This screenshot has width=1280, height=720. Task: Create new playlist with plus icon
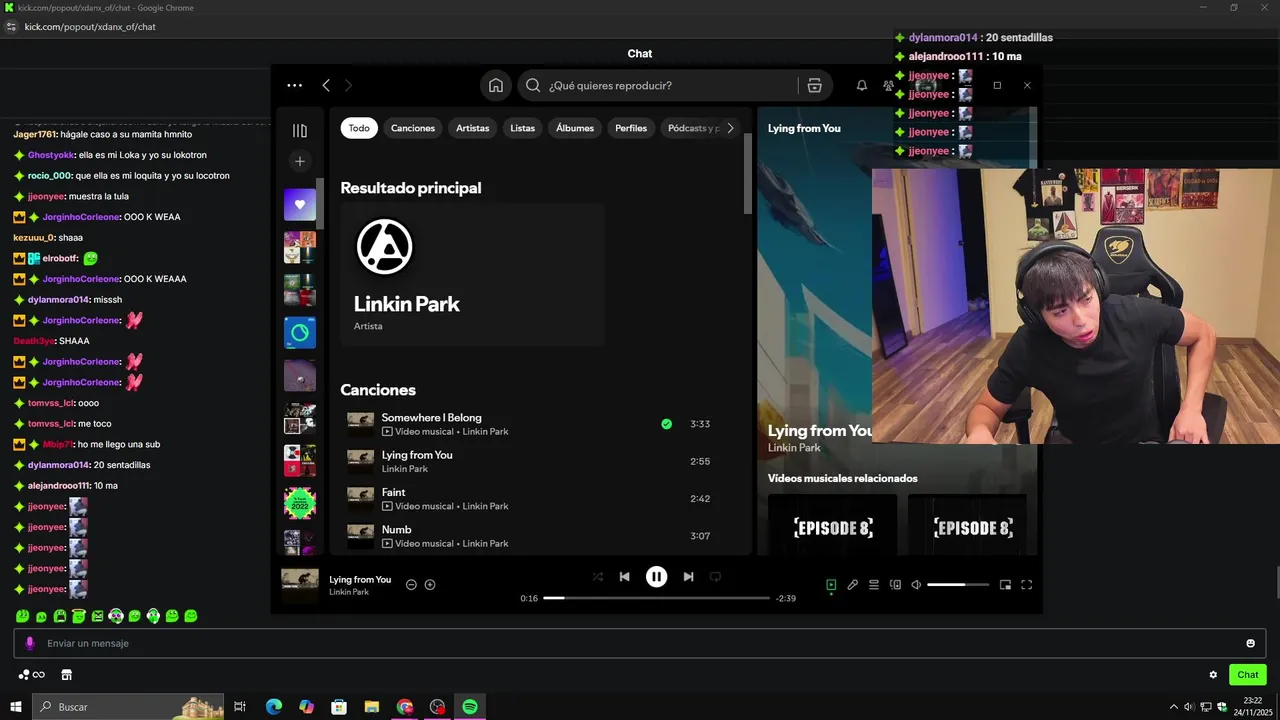(299, 161)
